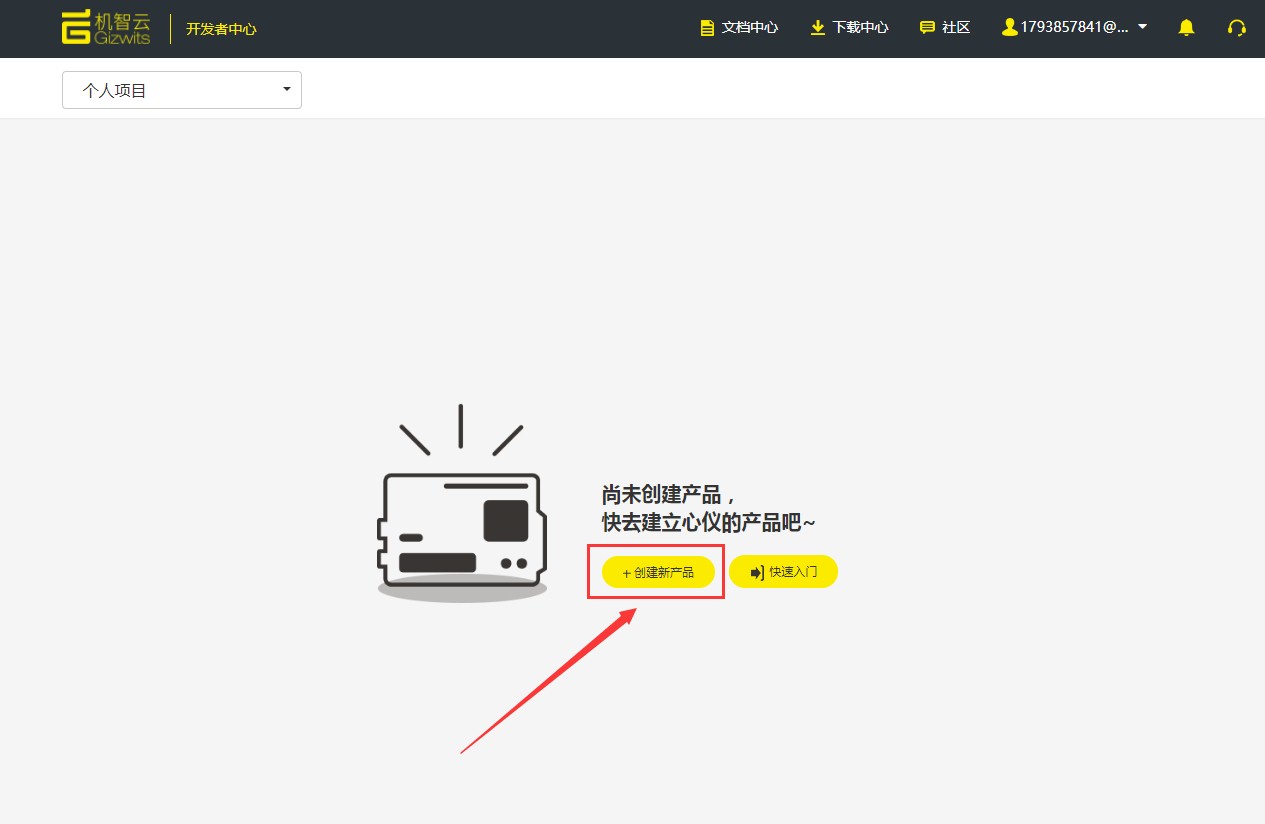
Task: Click the user avatar icon
Action: coord(1009,28)
